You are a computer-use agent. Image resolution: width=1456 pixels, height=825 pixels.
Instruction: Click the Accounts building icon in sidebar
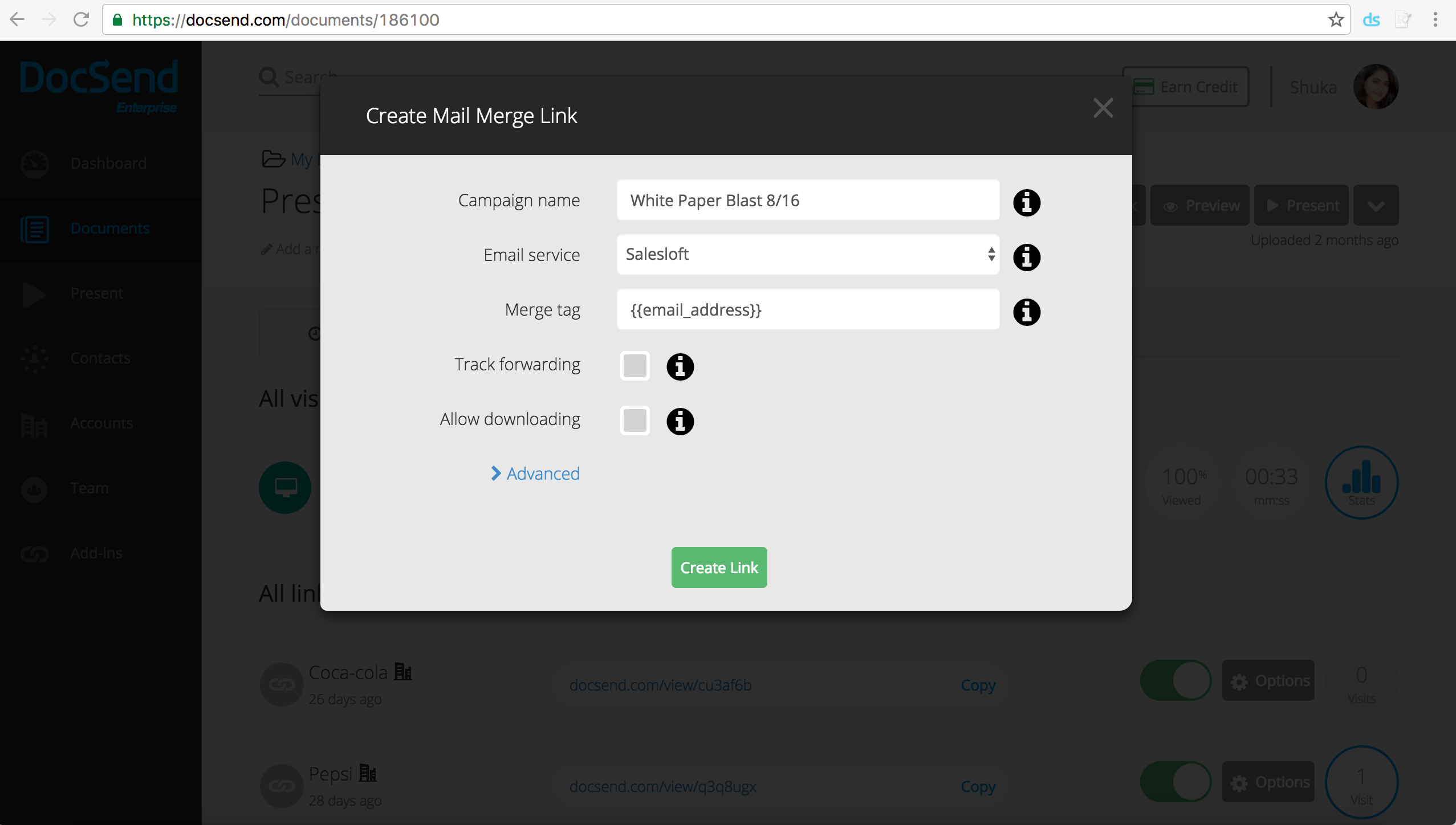[34, 425]
